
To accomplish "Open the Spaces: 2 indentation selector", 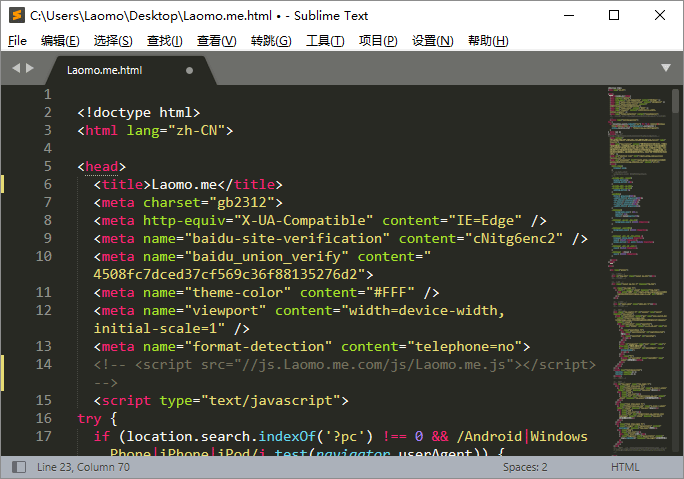I will tap(525, 467).
